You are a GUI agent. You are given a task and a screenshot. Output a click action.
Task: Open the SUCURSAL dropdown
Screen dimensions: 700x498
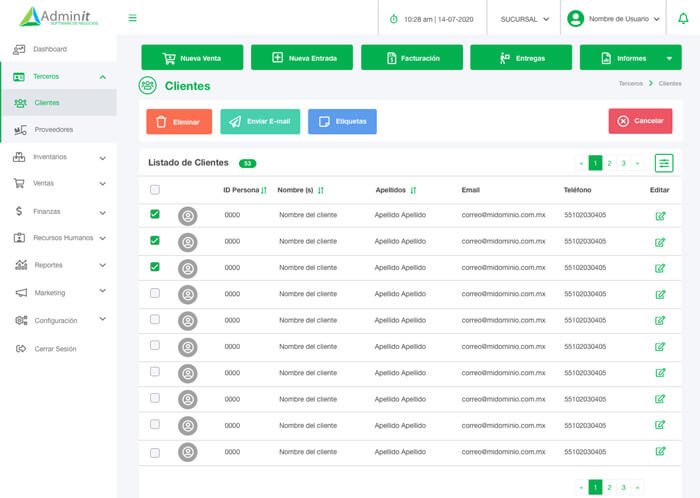(525, 19)
